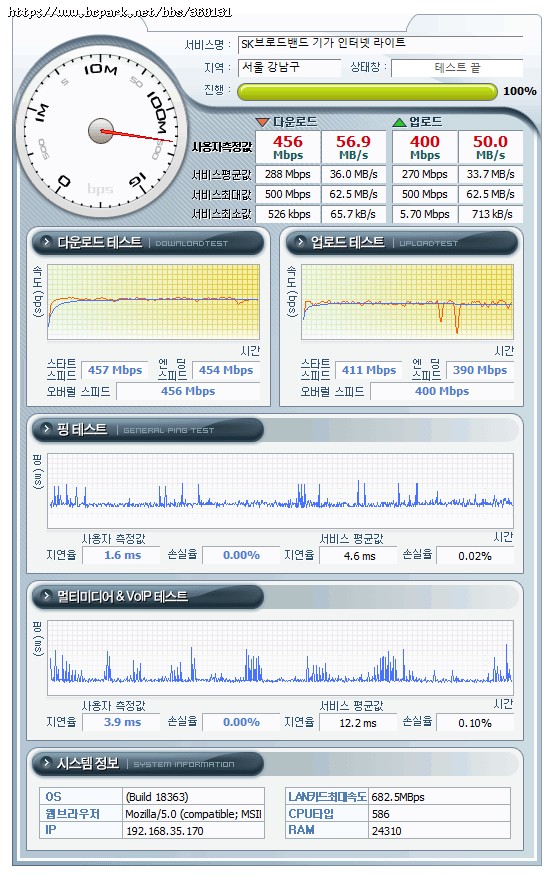Click ping service average latency 4.6 ms

coord(360,556)
